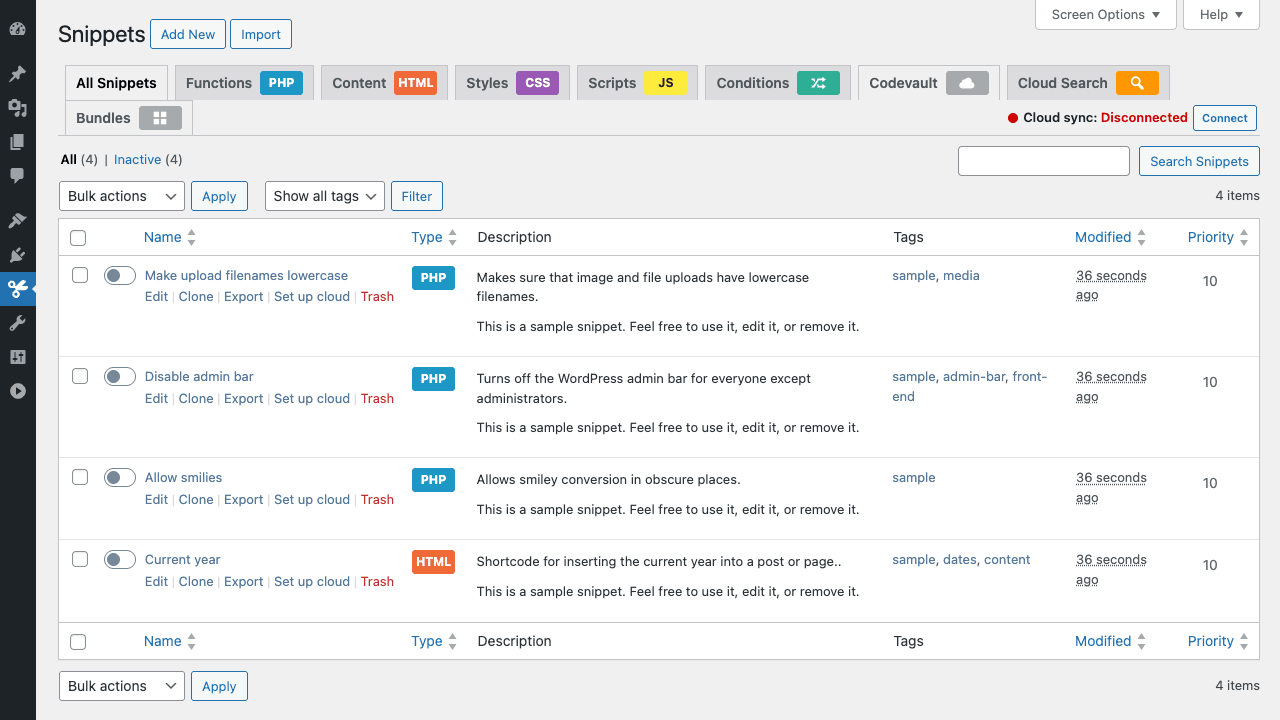Check the select-all box in table footer
Screen dimensions: 1280x720
(x=78, y=642)
